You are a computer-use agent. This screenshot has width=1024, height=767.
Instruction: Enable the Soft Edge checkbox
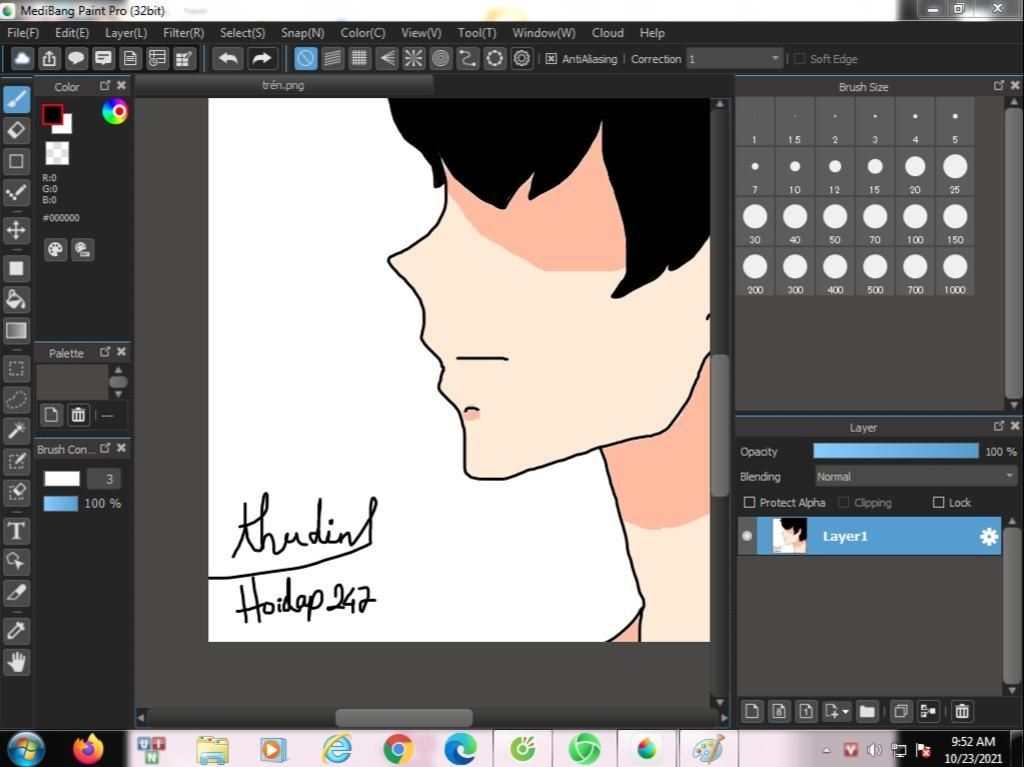tap(799, 59)
